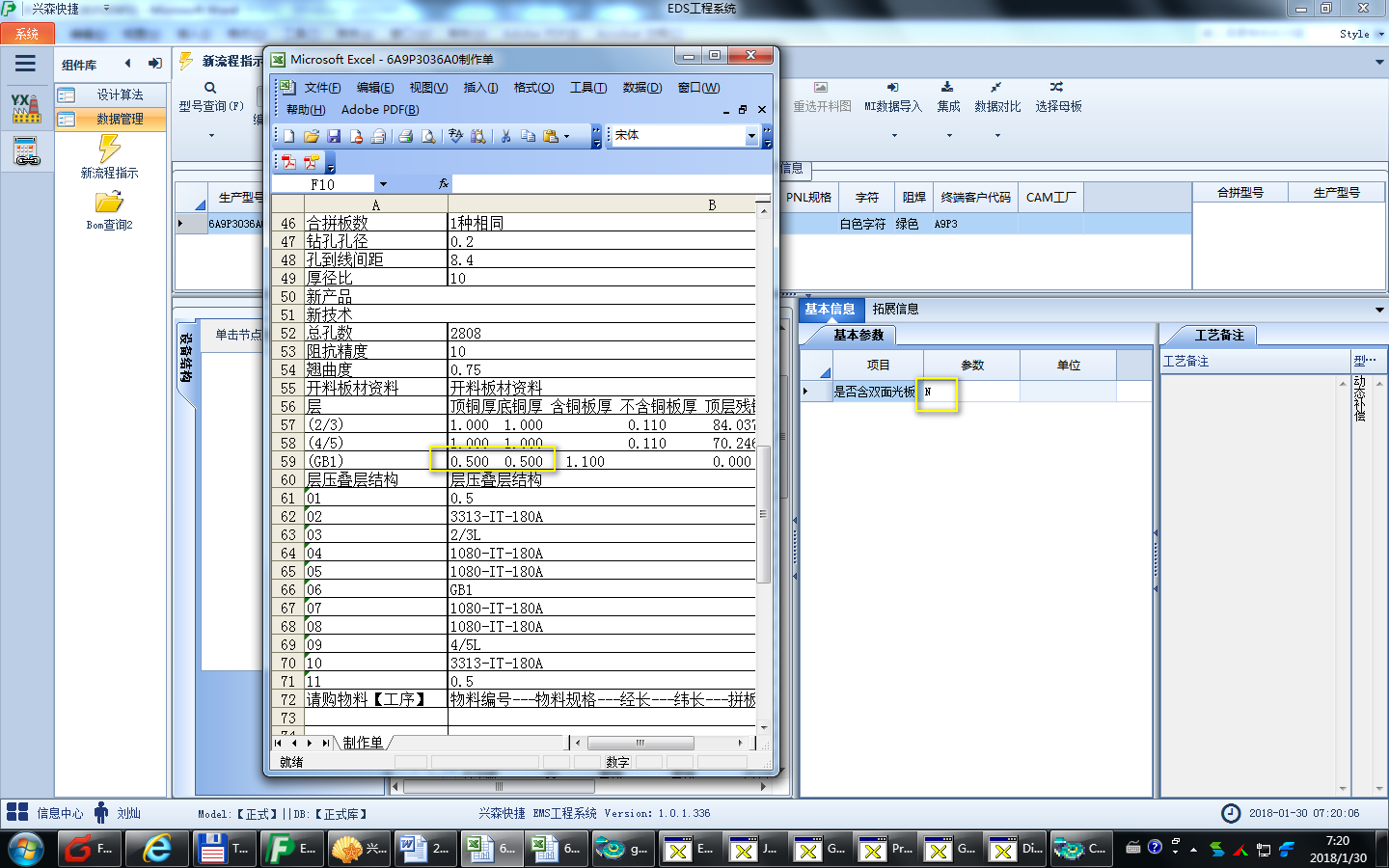Click the fx insert function button
Screen dimensions: 1389x868
coord(444,183)
